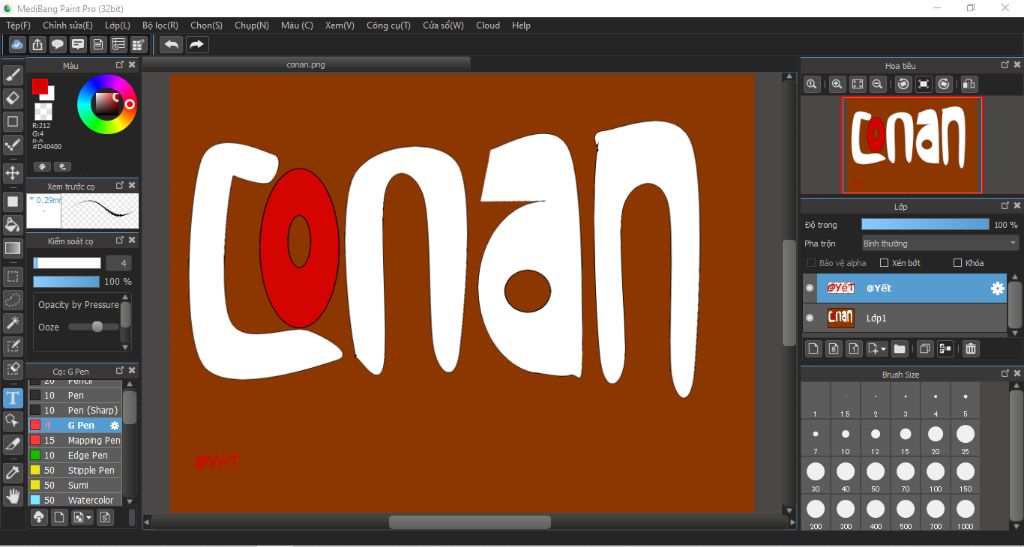
Task: Check the Bảo vệ alpha checkbox
Action: [811, 263]
